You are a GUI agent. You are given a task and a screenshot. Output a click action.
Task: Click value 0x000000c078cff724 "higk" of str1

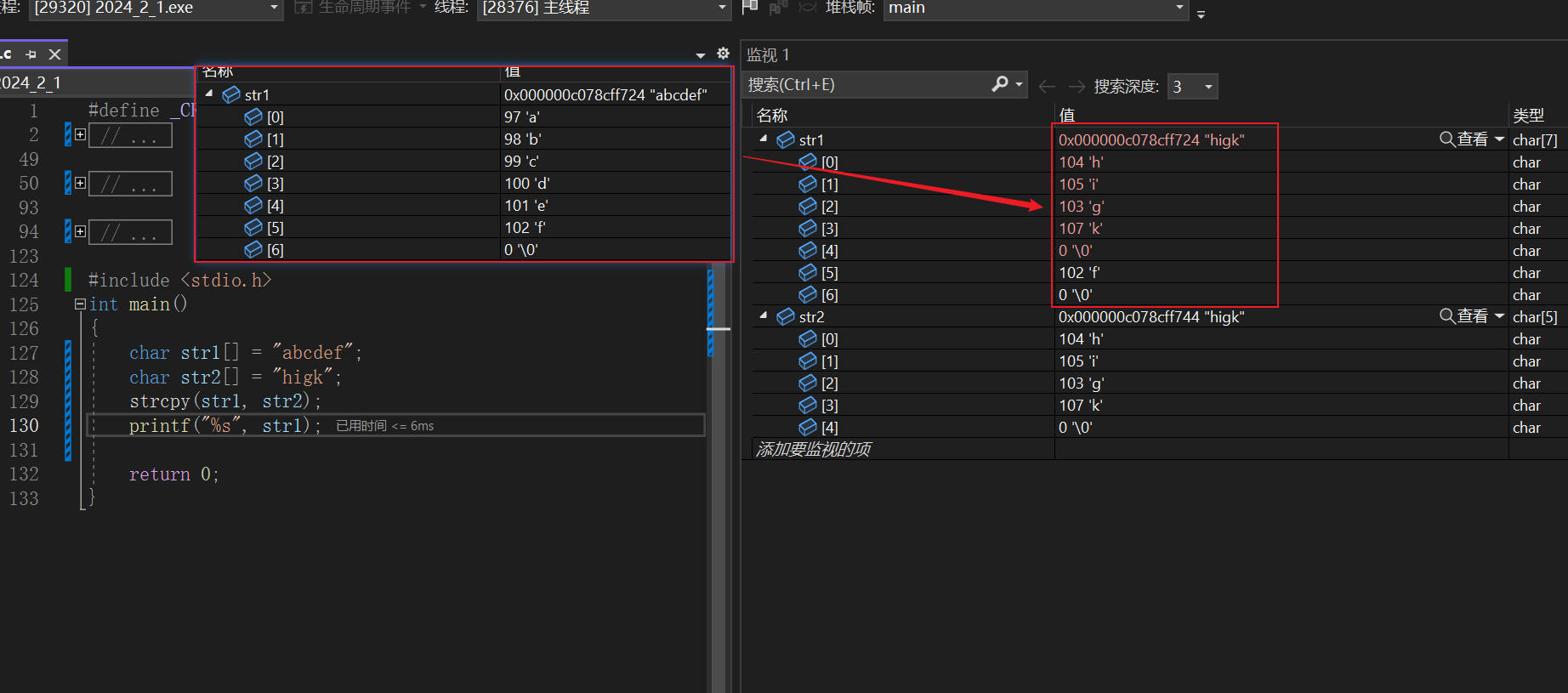(x=1151, y=139)
